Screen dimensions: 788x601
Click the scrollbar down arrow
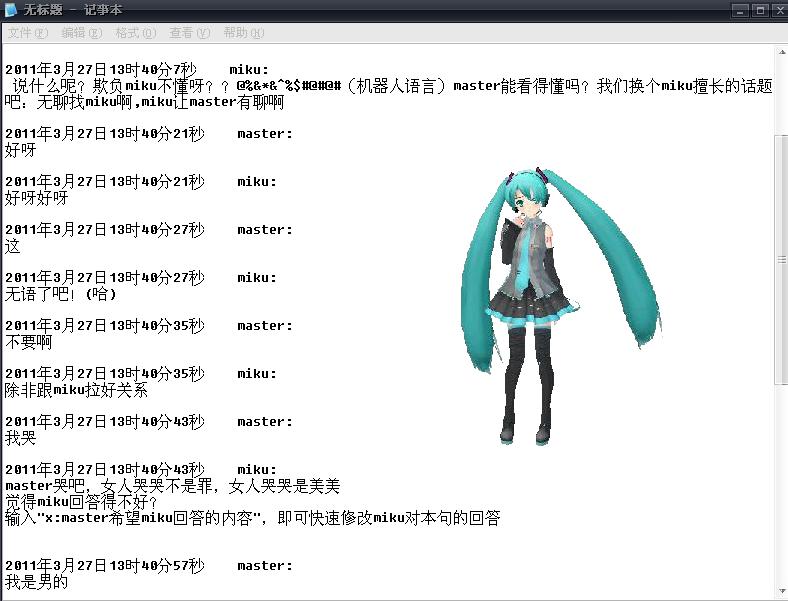(x=782, y=590)
